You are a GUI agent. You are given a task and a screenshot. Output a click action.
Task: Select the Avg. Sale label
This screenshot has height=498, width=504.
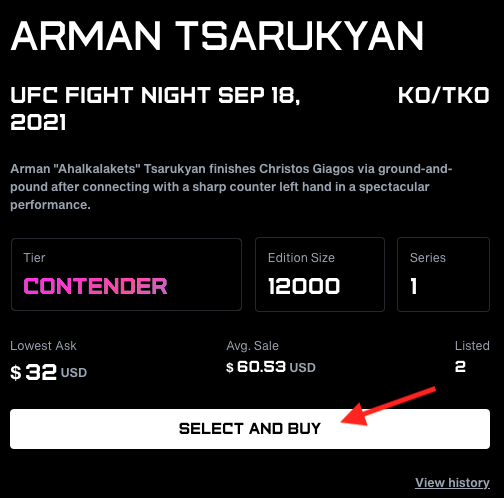click(252, 346)
